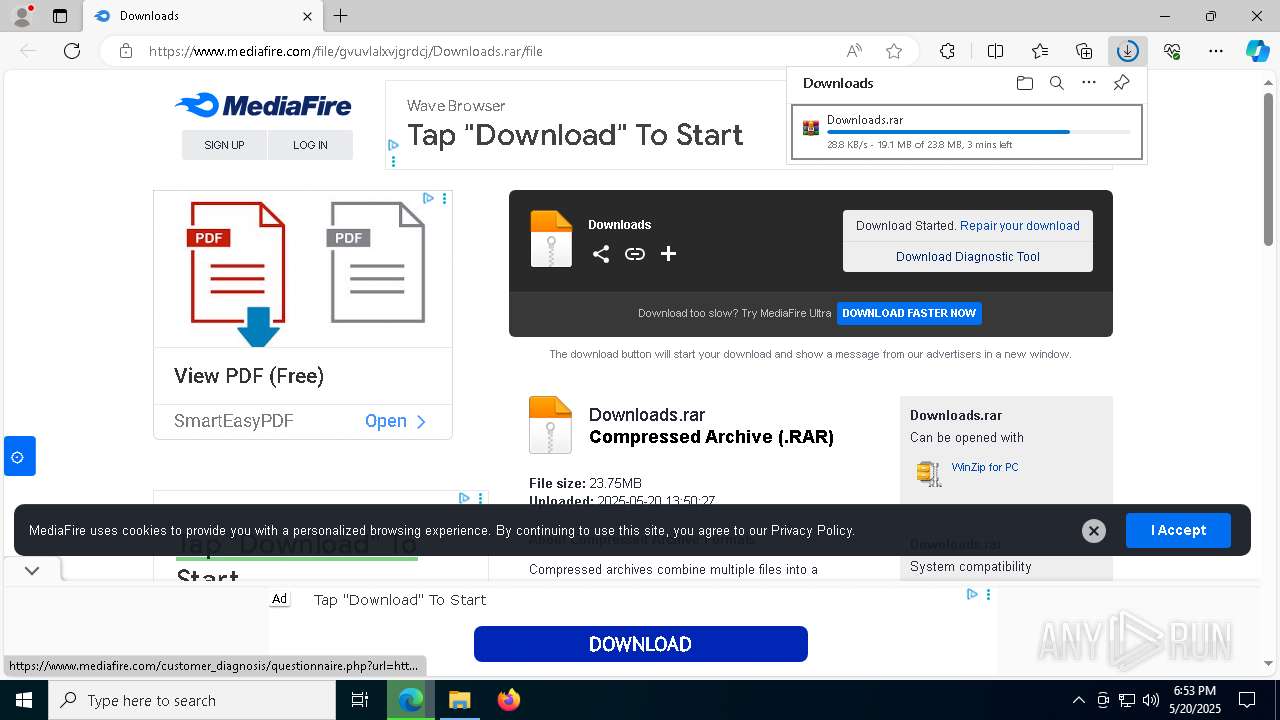The image size is (1280, 720).
Task: Open more options in Downloads panel
Action: pyautogui.click(x=1089, y=83)
